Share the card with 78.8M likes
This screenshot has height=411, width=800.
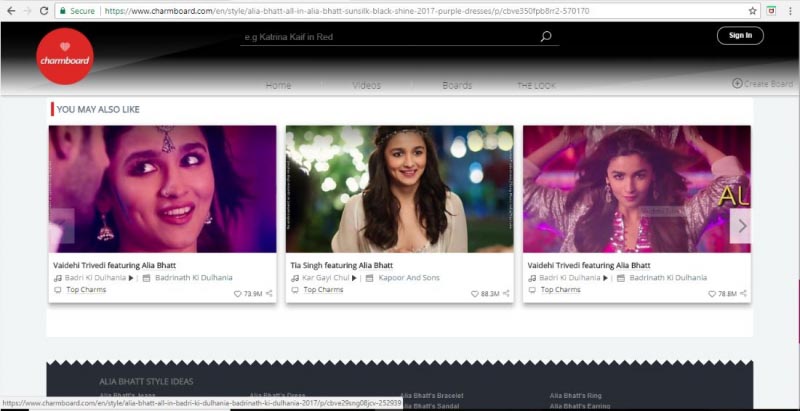[743, 294]
